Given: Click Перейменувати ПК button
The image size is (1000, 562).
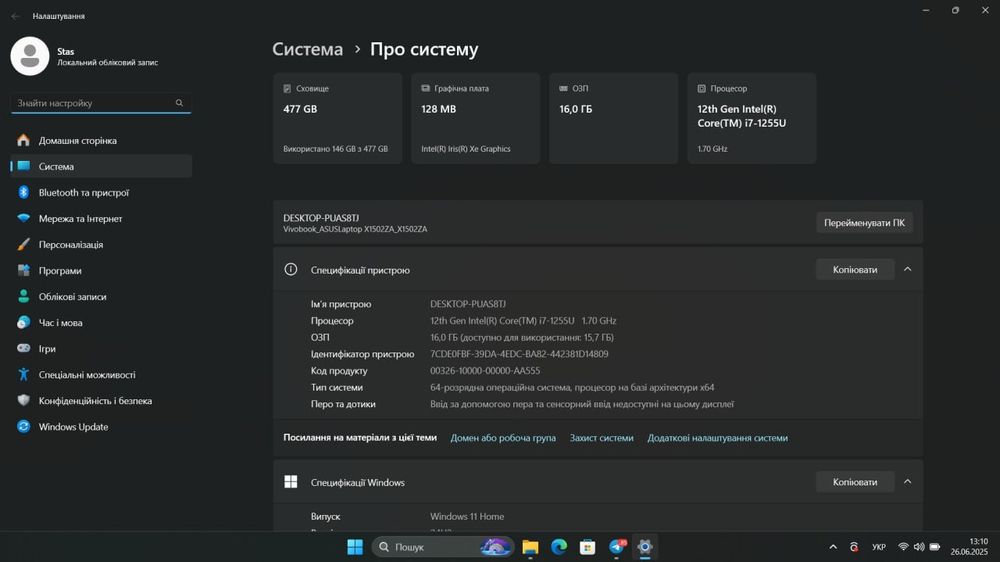Looking at the screenshot, I should [864, 223].
